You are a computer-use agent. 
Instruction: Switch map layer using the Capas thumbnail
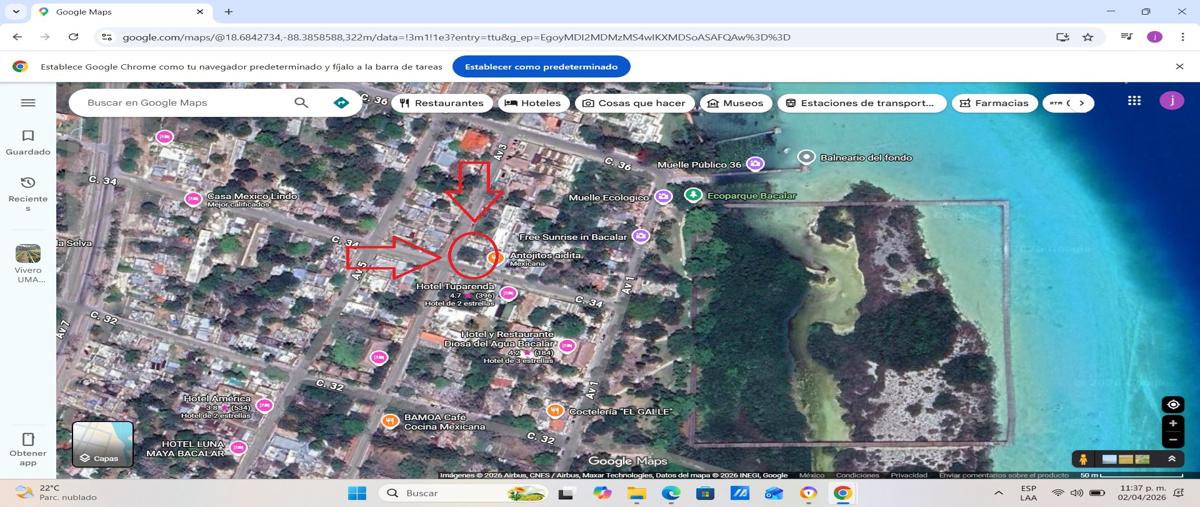[x=103, y=444]
